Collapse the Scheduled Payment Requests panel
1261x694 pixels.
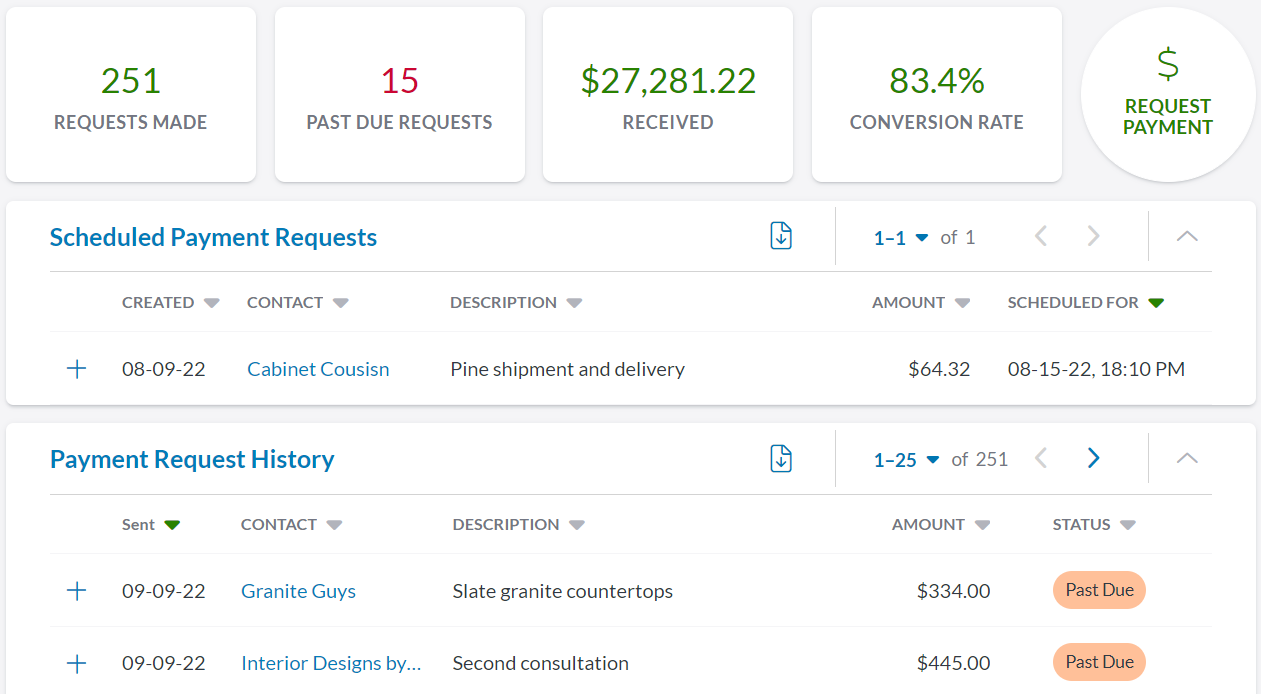[x=1186, y=237]
